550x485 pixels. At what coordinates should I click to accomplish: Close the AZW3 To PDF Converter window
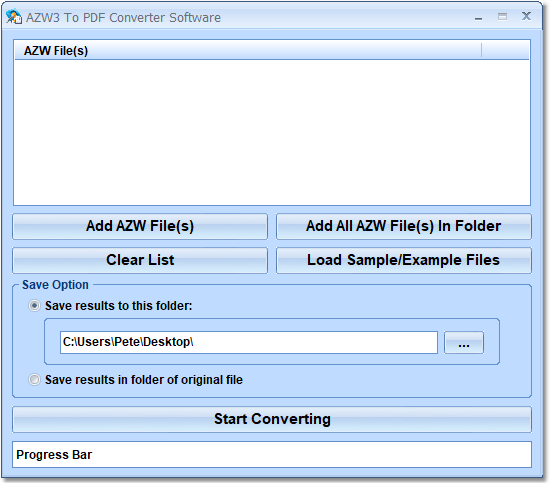coord(526,16)
